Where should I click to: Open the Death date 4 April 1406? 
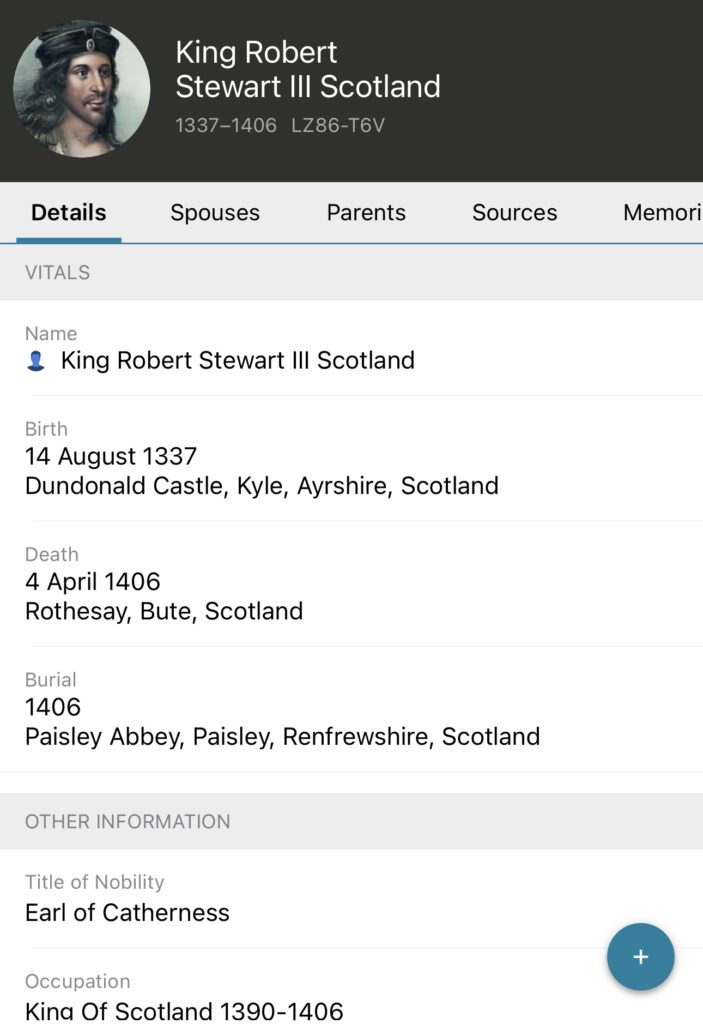coord(92,582)
